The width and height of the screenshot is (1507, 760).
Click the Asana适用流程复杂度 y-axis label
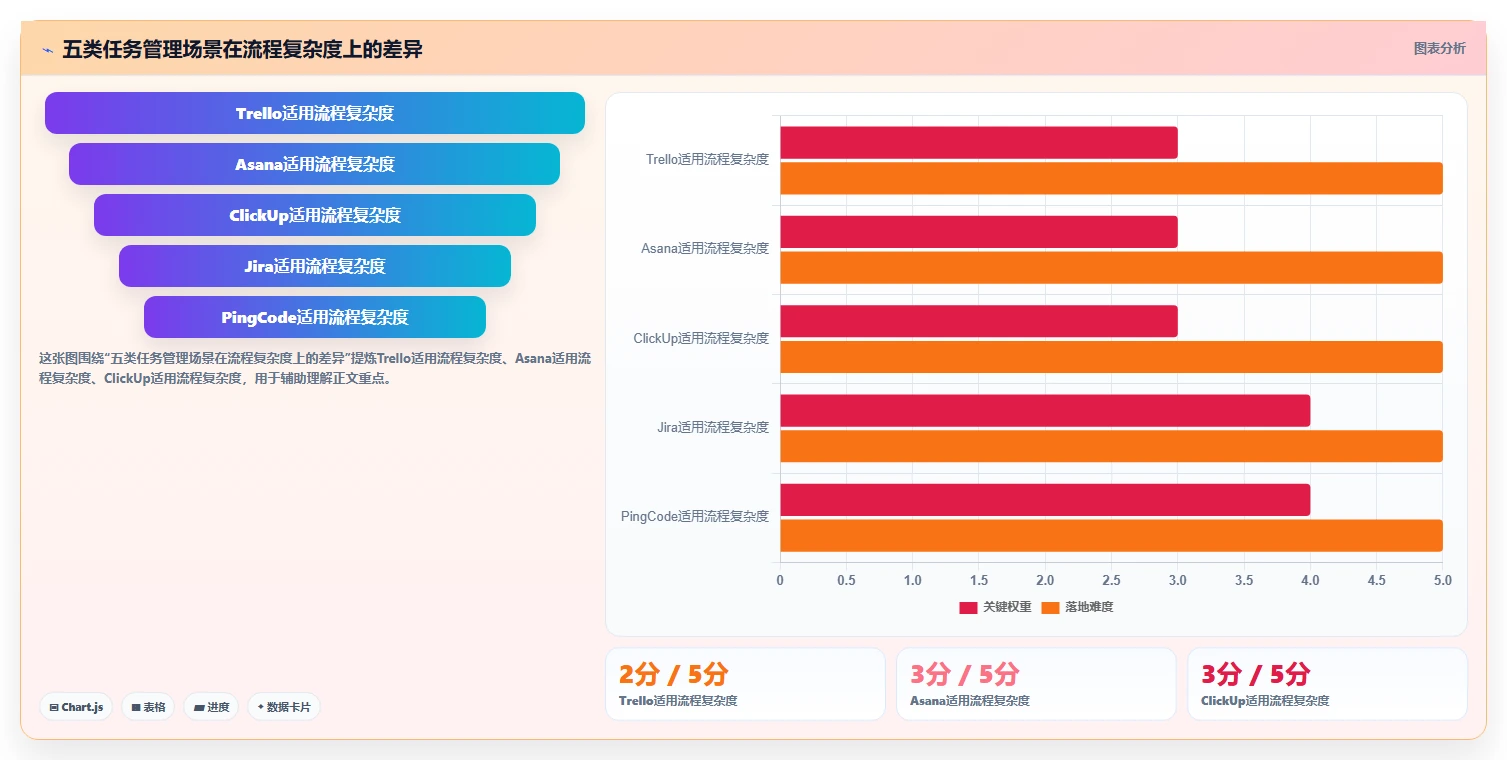[705, 248]
